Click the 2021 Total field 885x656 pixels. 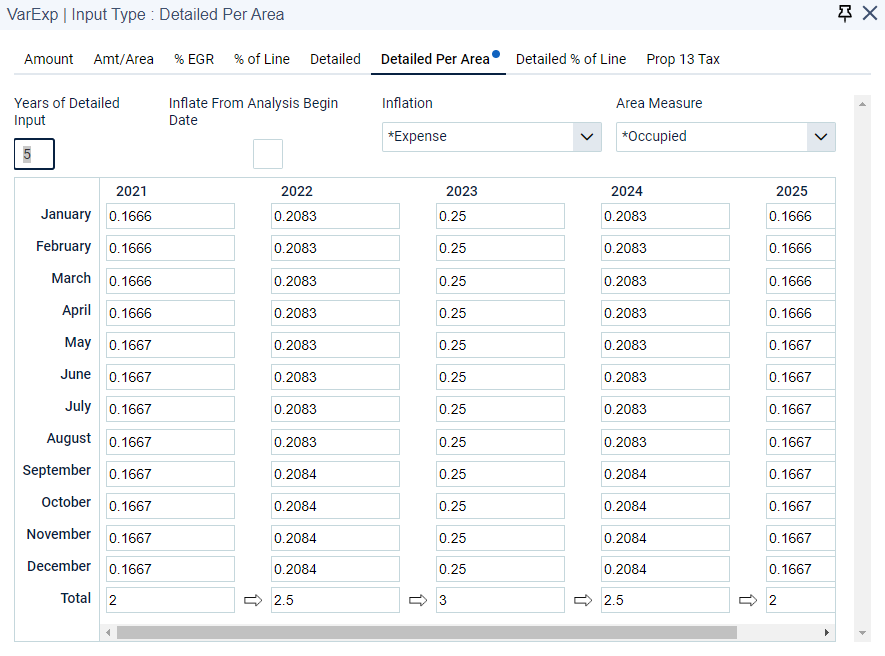[170, 600]
